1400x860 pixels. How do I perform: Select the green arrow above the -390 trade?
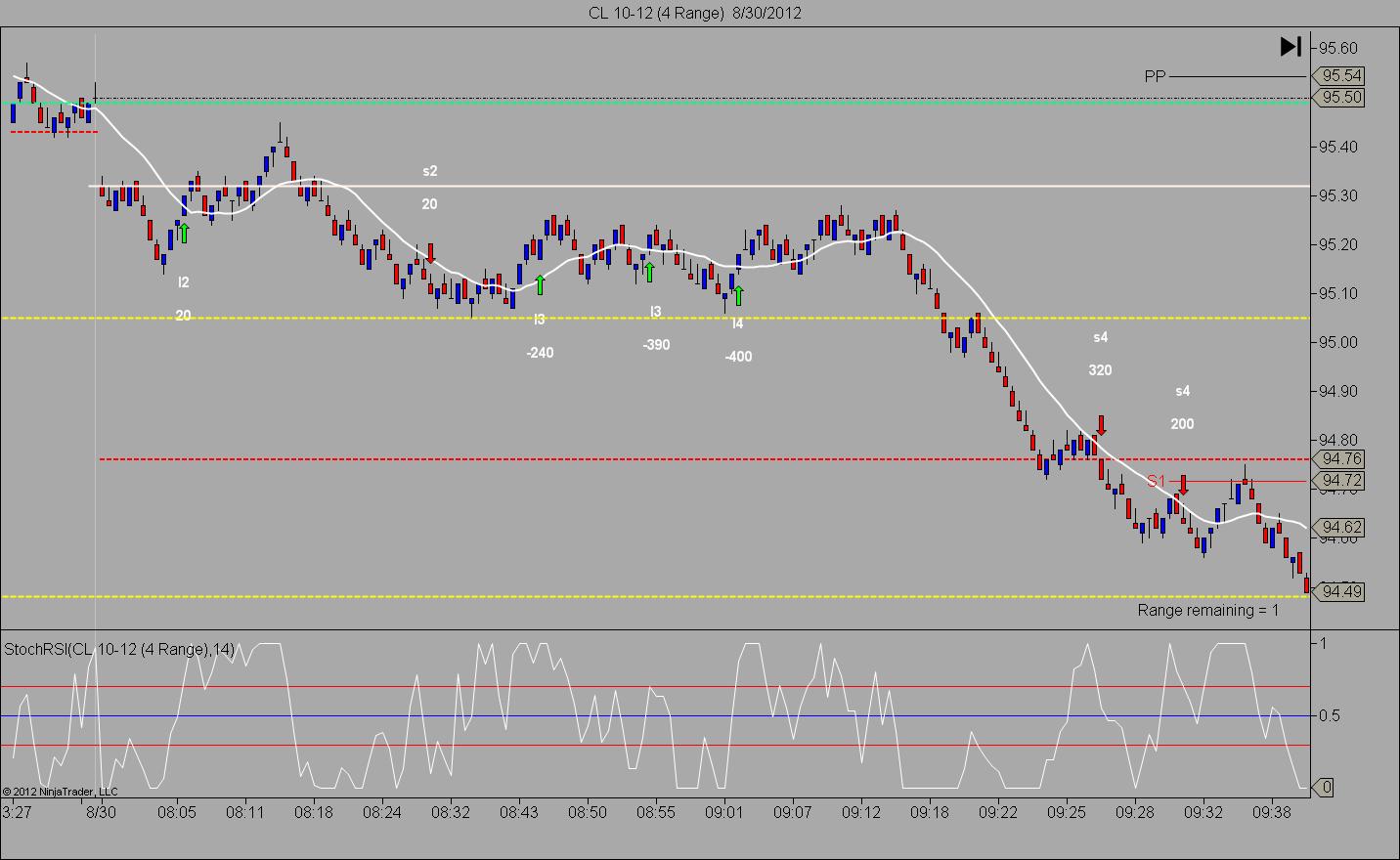649,271
